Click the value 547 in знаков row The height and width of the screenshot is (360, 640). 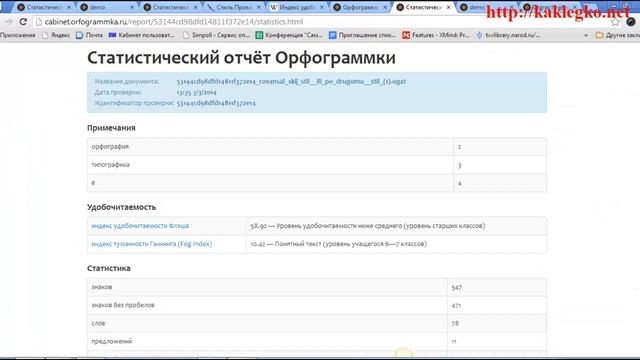coord(457,288)
